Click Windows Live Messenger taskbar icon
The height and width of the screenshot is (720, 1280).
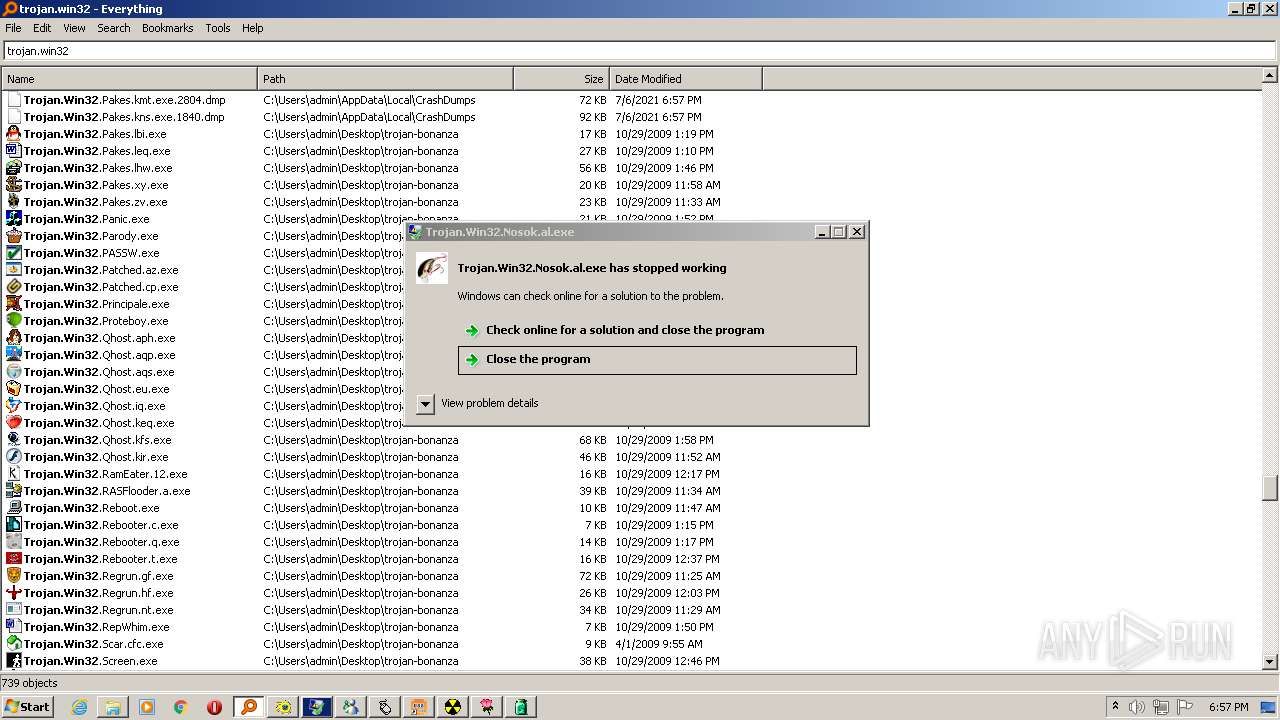351,707
